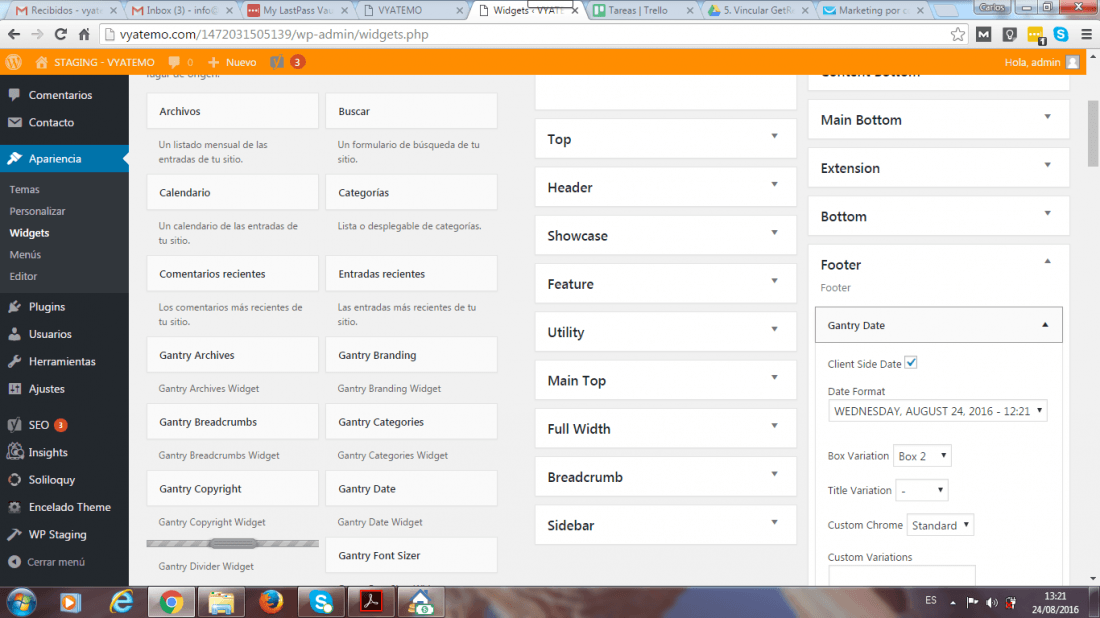This screenshot has width=1100, height=618.
Task: Collapse the Gantry Date widget in Footer
Action: (1045, 325)
